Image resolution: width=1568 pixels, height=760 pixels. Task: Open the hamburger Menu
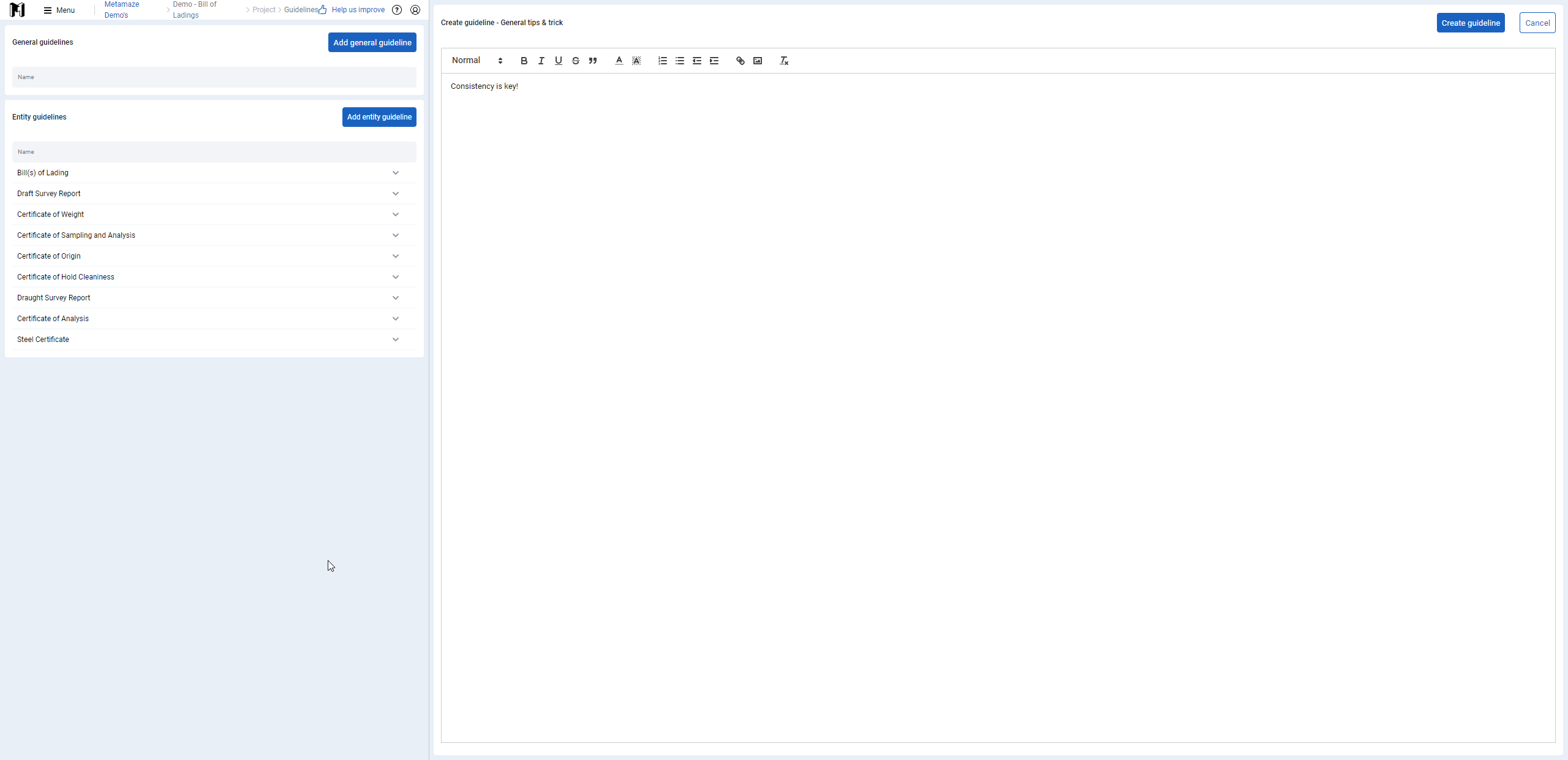pyautogui.click(x=59, y=10)
